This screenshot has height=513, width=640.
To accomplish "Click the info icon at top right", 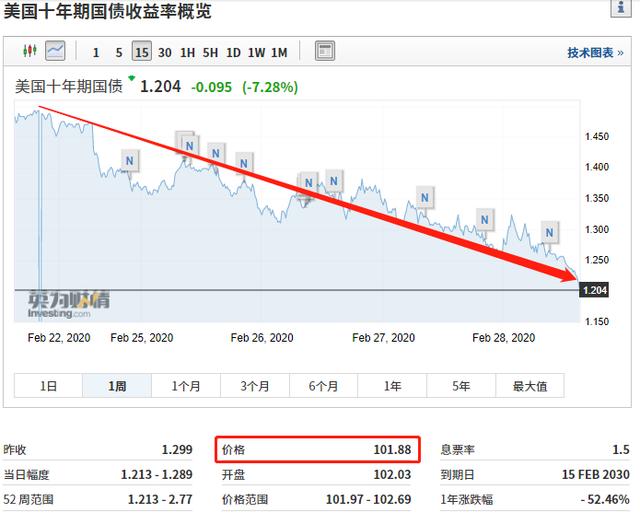I will 621,7.
